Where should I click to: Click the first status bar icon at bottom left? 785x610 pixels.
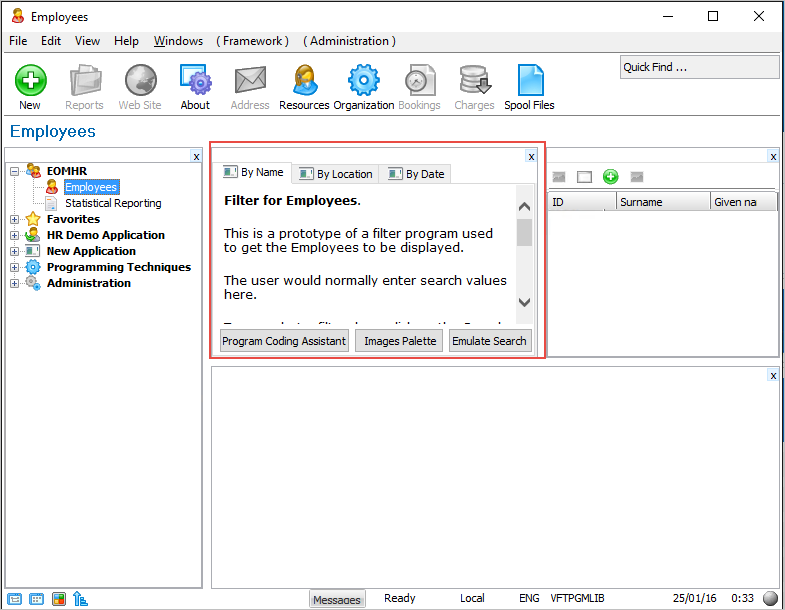(x=15, y=598)
